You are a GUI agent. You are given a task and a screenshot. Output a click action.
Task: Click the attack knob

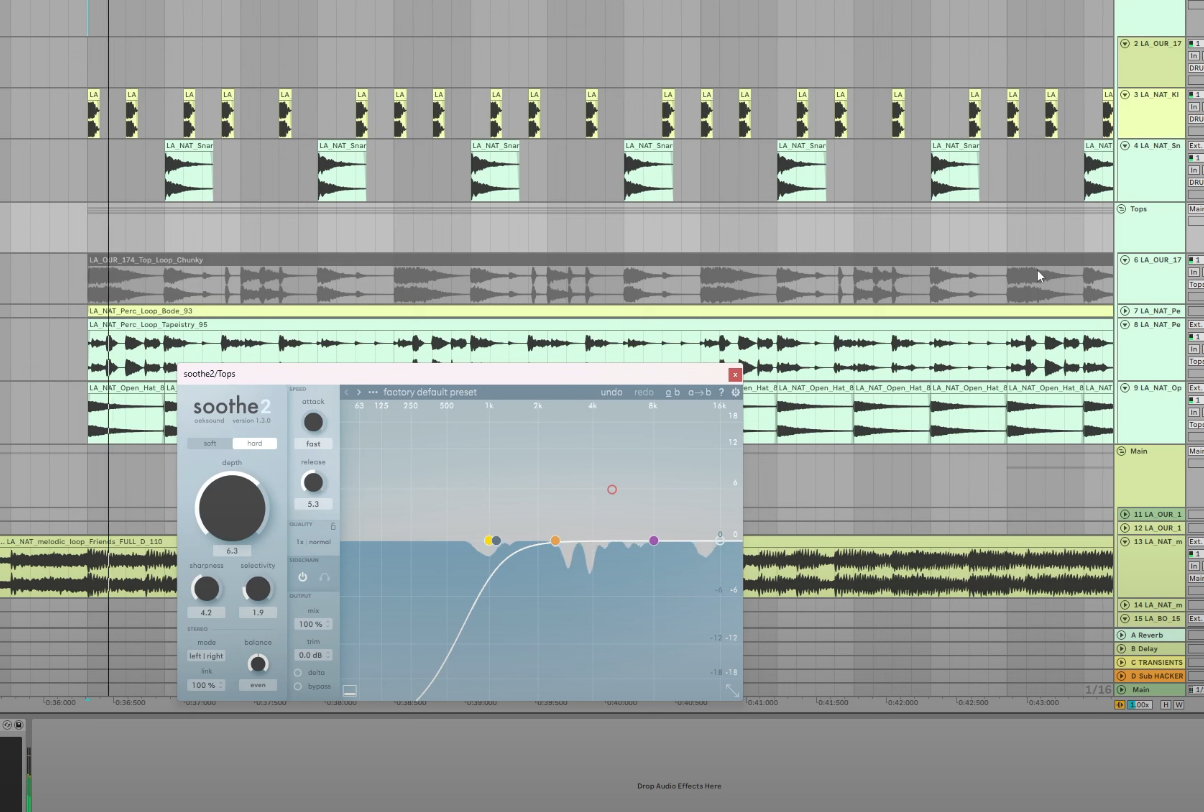click(x=313, y=422)
